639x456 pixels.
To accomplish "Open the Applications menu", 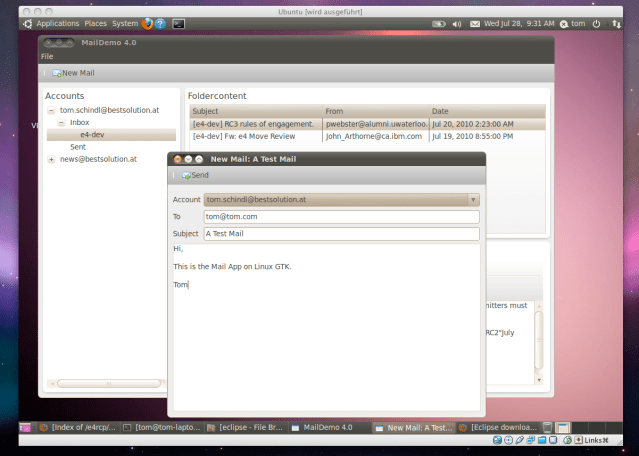I will click(58, 23).
